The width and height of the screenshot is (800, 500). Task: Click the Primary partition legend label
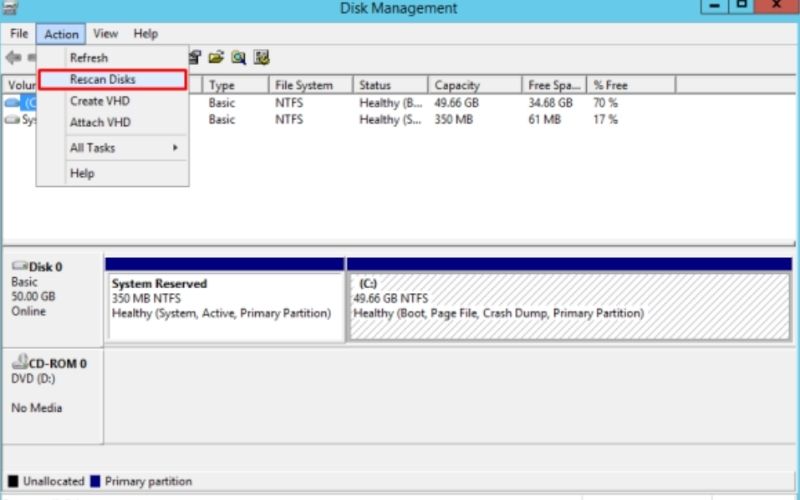click(148, 481)
